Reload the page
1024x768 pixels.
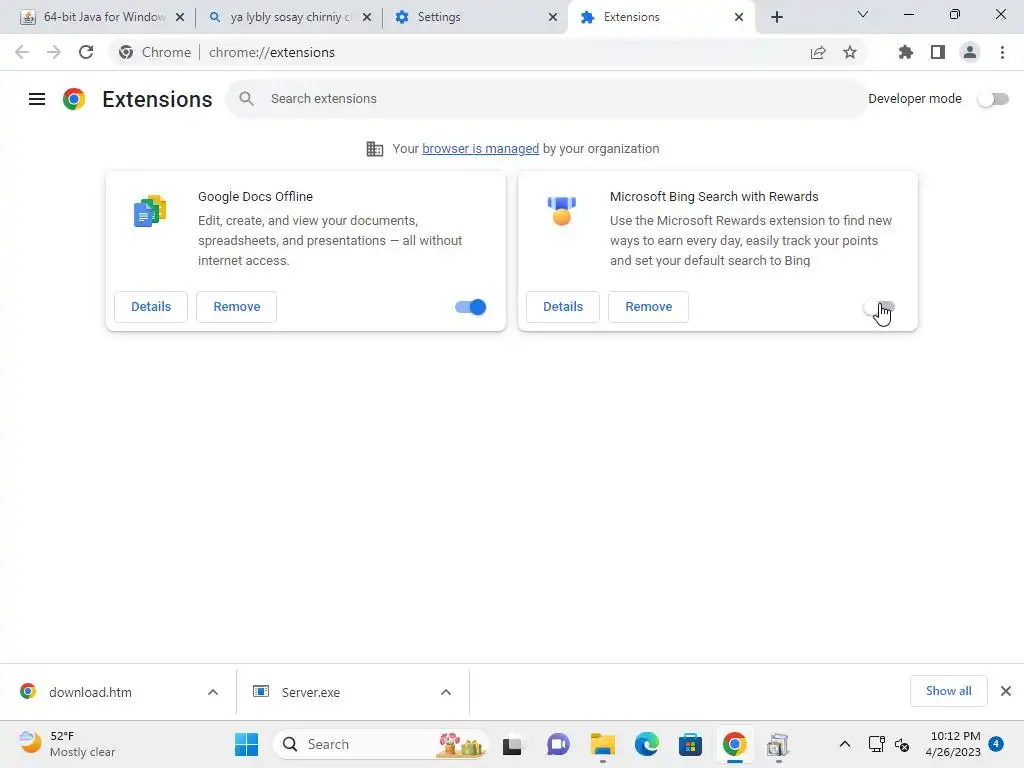click(86, 52)
